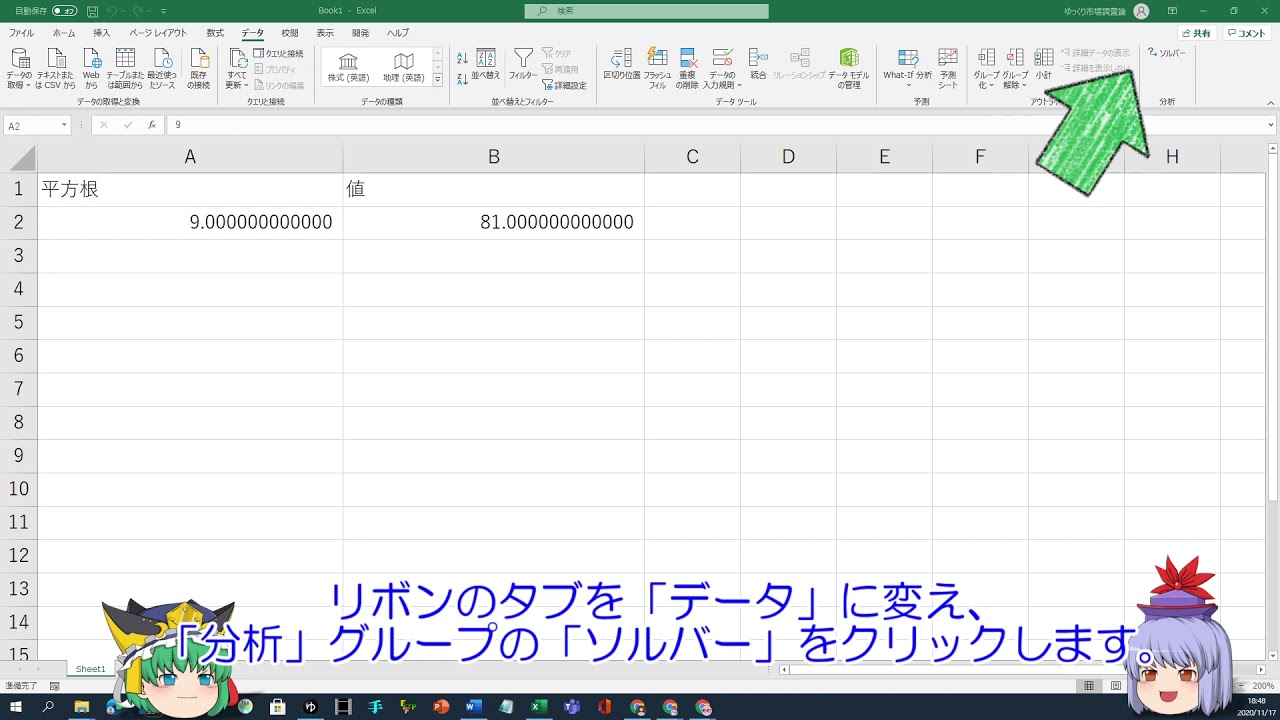1280x720 pixels.
Task: Select cell B2 containing 81.000000000000
Action: coord(493,222)
